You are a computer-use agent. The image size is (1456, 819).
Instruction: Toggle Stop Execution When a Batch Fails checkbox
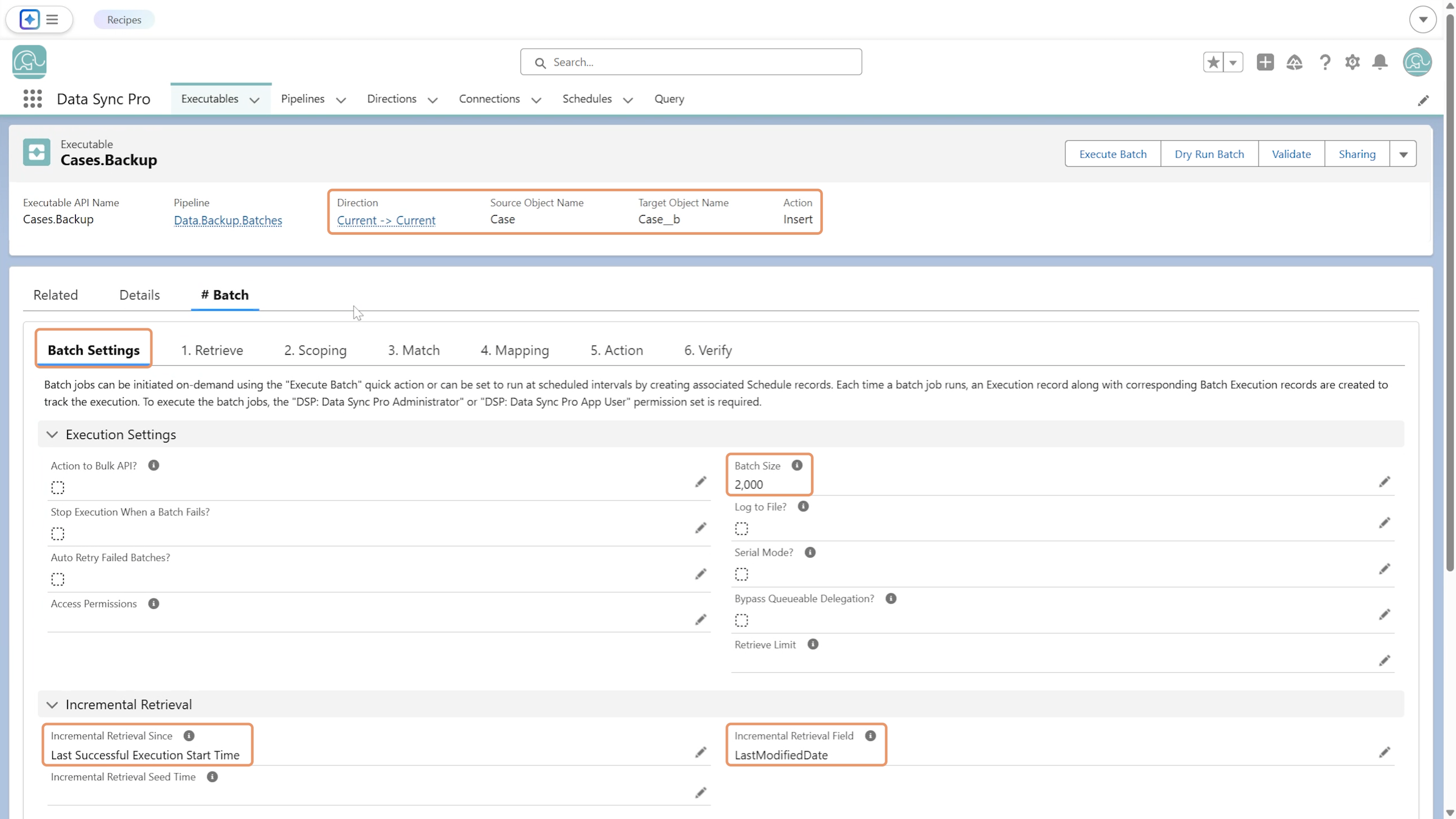click(58, 533)
